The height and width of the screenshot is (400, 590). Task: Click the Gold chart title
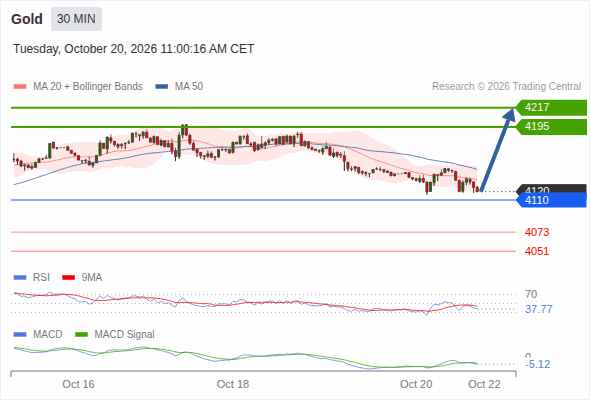[27, 19]
